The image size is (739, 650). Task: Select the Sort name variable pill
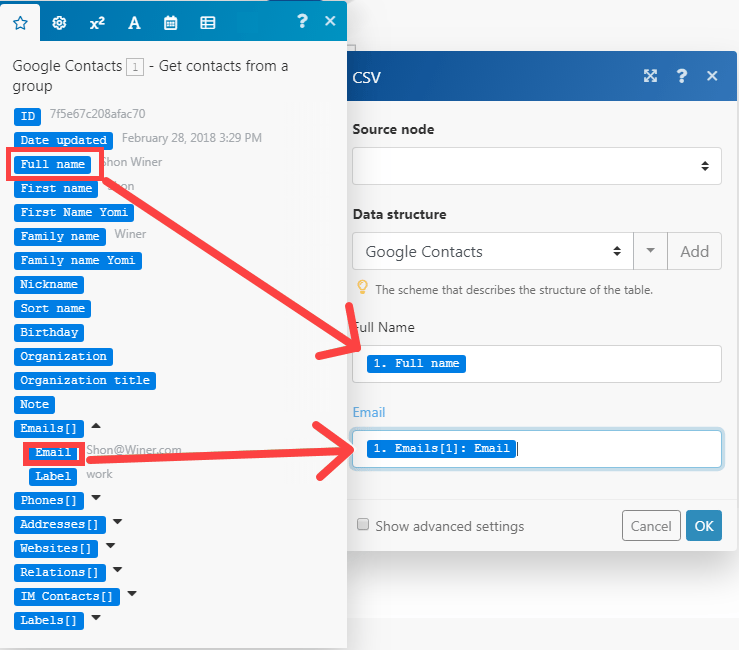(52, 309)
